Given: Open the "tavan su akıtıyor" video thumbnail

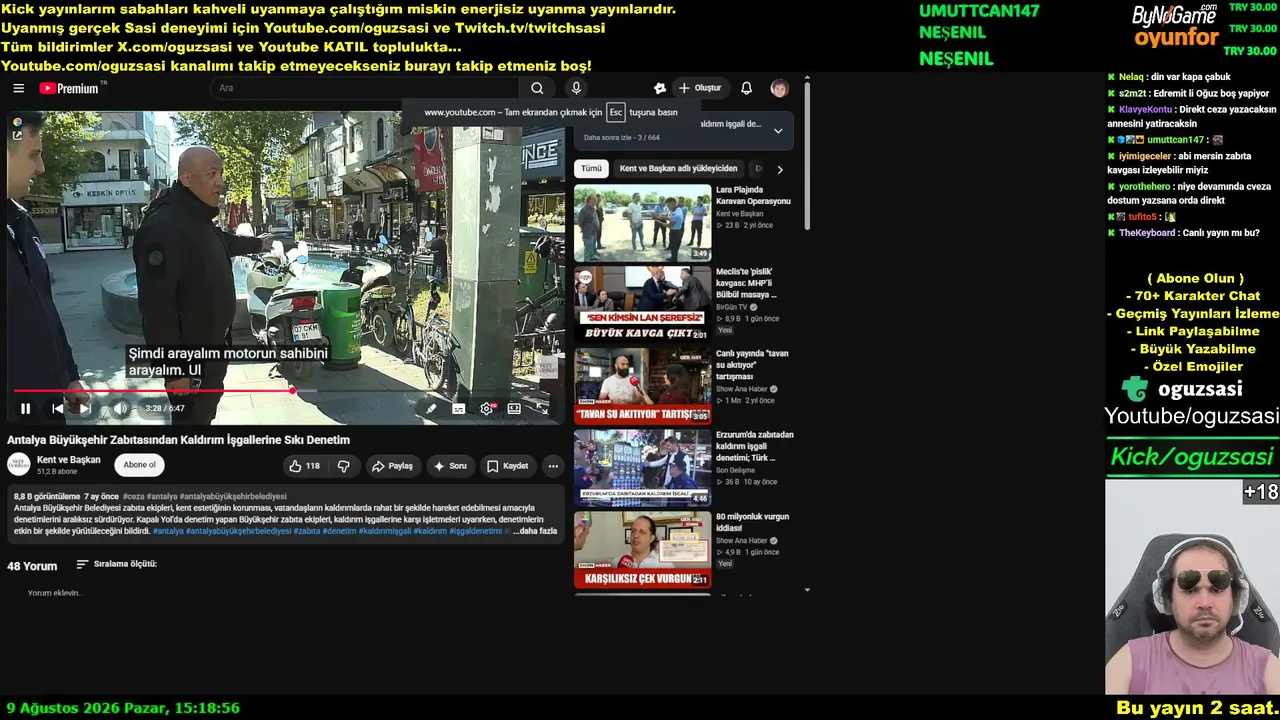Looking at the screenshot, I should [x=642, y=386].
